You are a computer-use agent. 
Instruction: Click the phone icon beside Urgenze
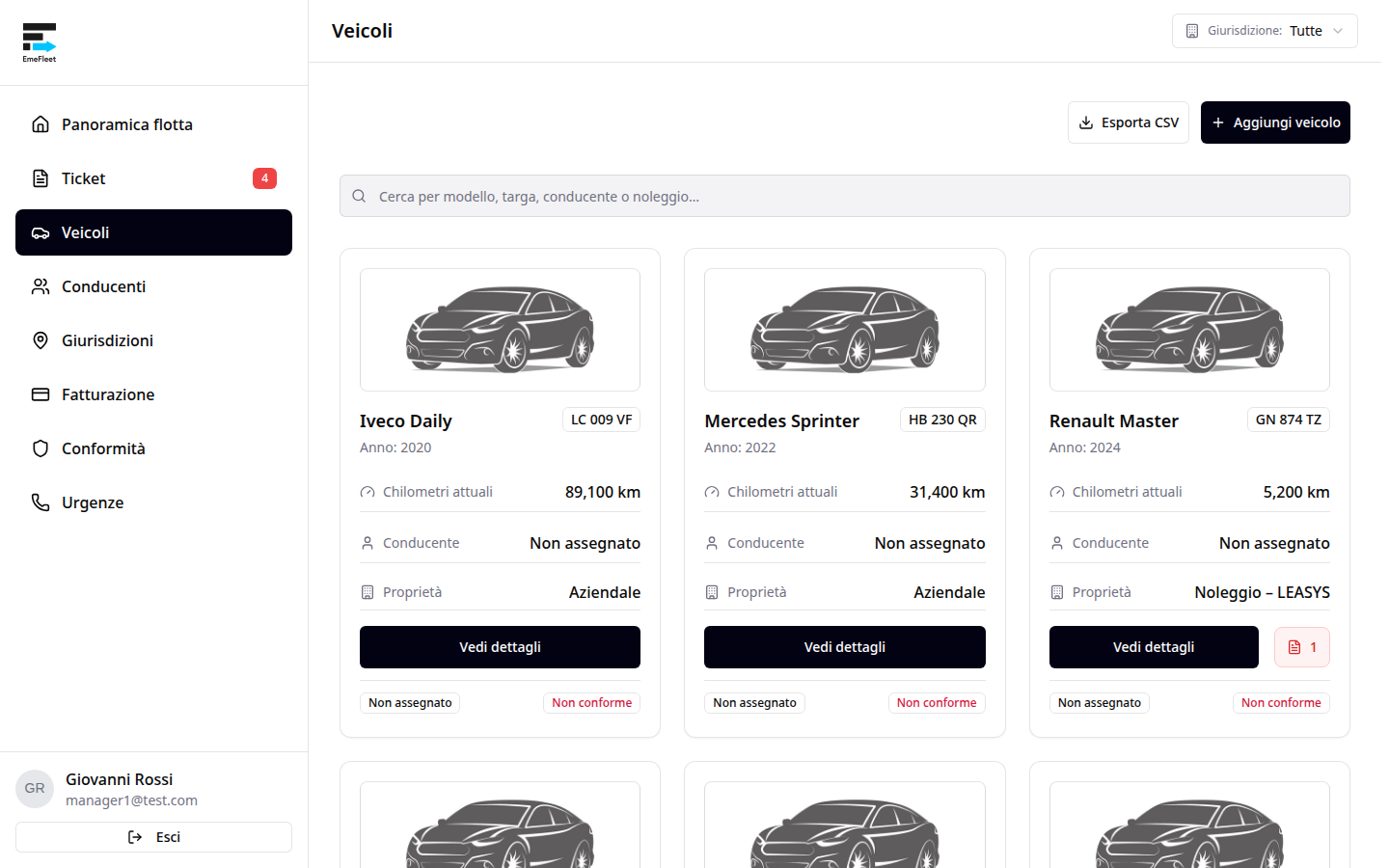point(41,502)
